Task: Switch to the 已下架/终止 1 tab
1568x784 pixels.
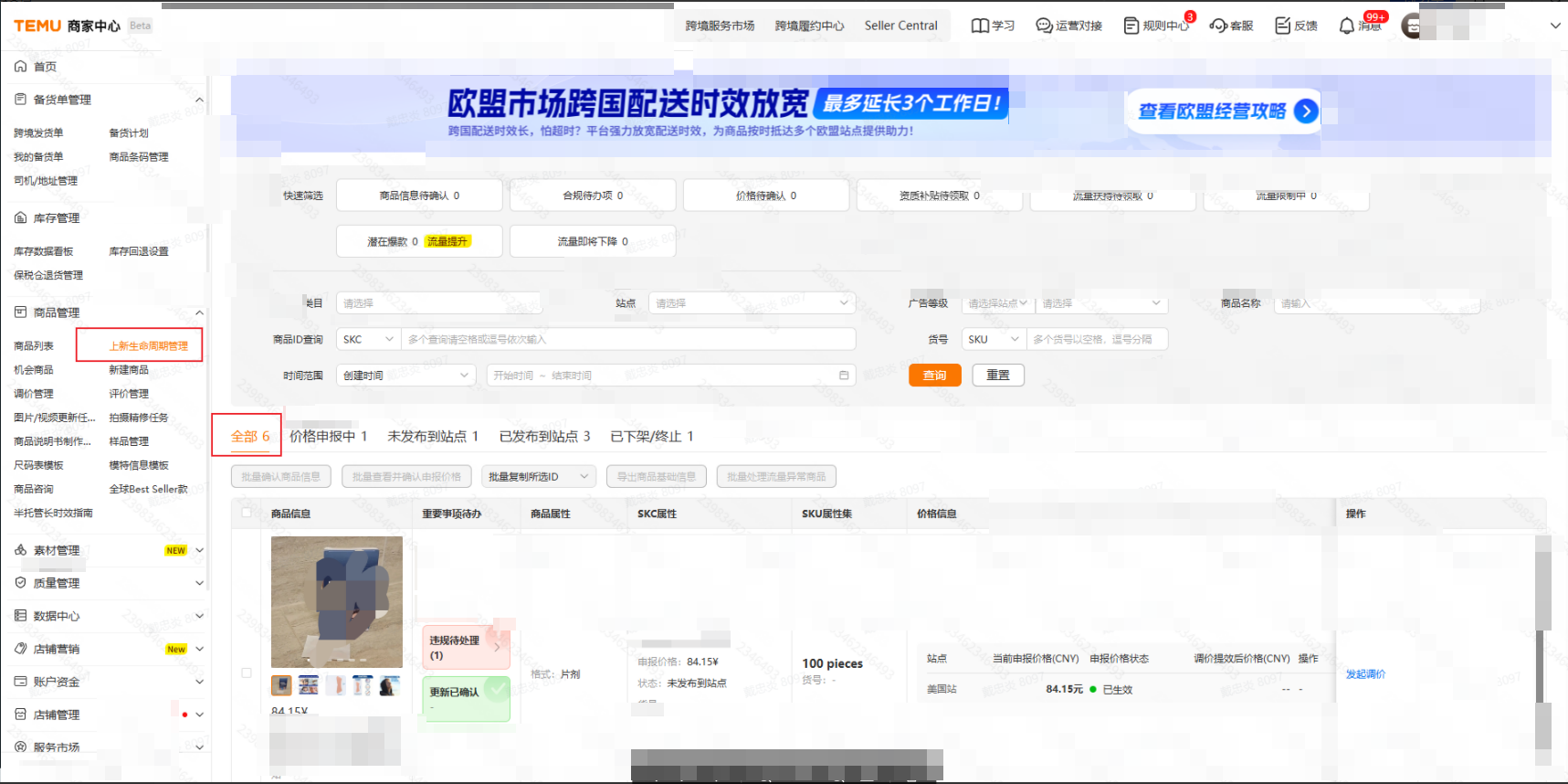Action: pos(652,437)
